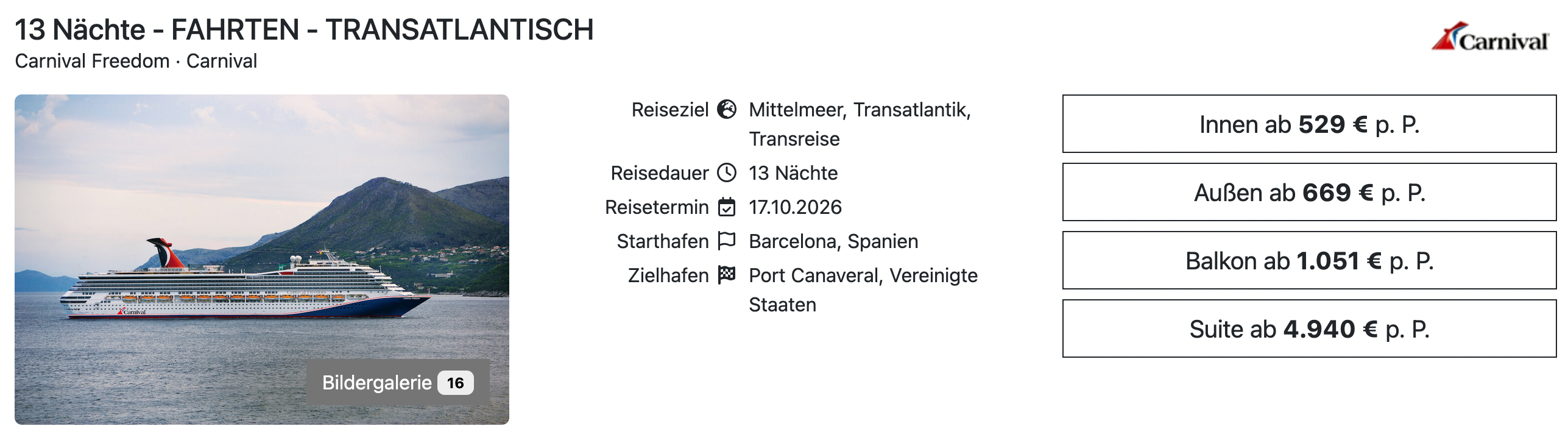This screenshot has width=1568, height=440.
Task: Click the Port Canaveral destination port
Action: [863, 276]
